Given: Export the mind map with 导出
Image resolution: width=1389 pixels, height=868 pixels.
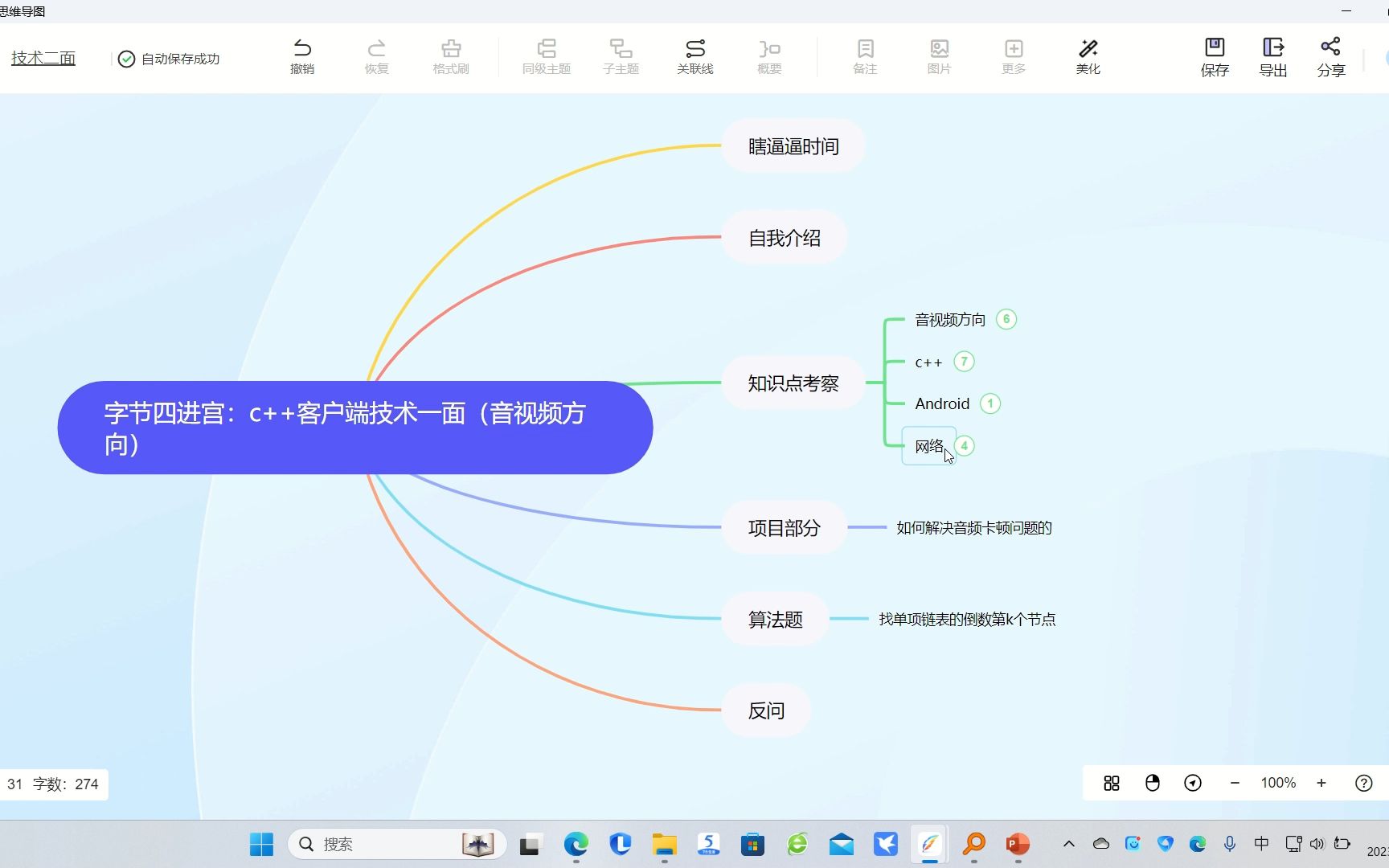Looking at the screenshot, I should [x=1273, y=57].
